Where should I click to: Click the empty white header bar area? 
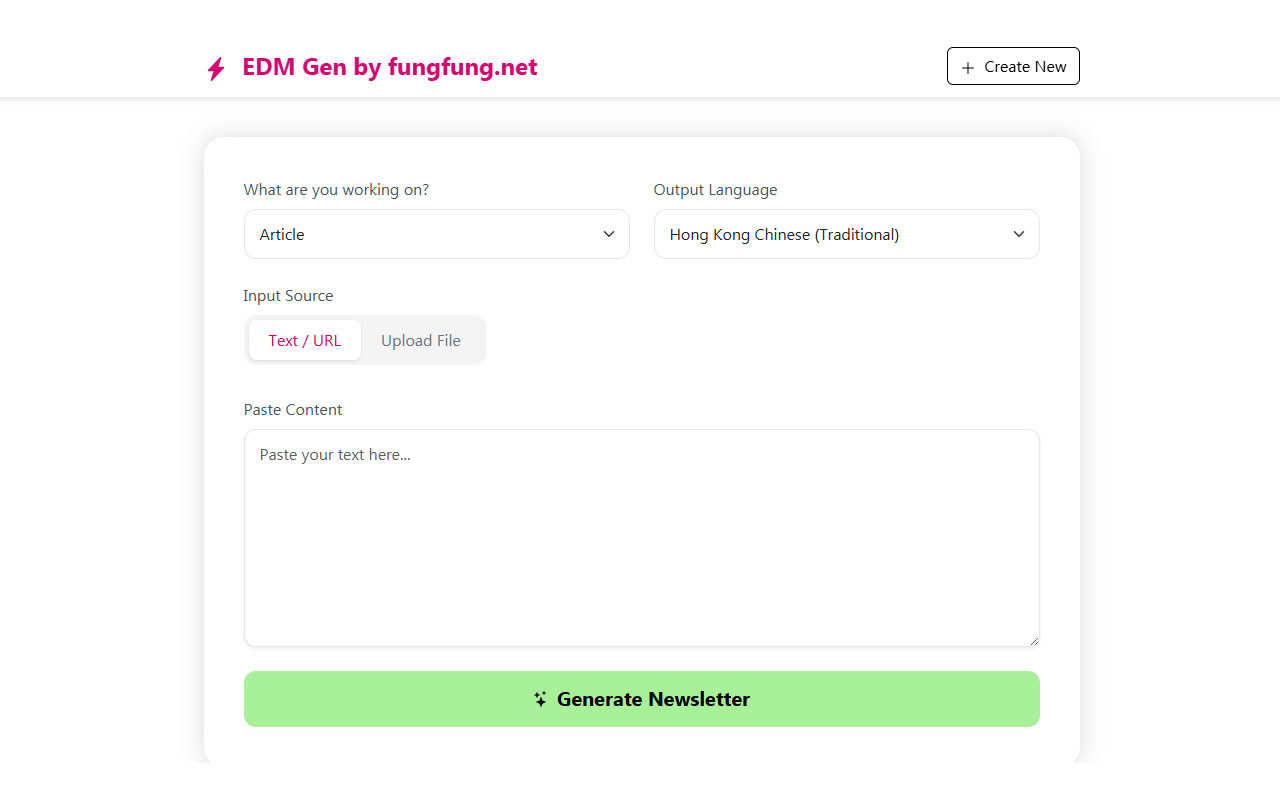click(x=740, y=67)
